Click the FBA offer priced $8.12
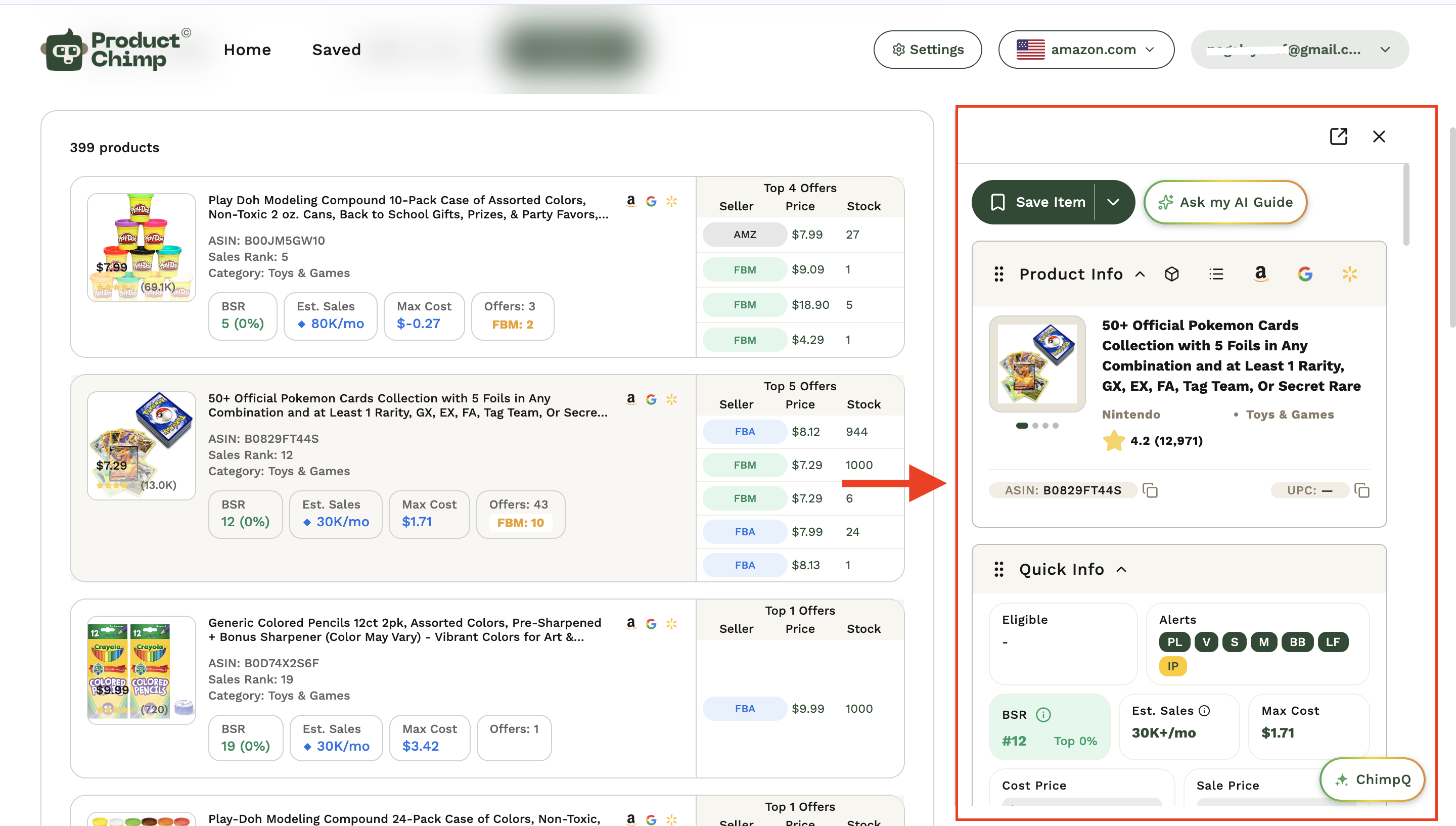Screen dimensions: 1456x826 [x=800, y=432]
